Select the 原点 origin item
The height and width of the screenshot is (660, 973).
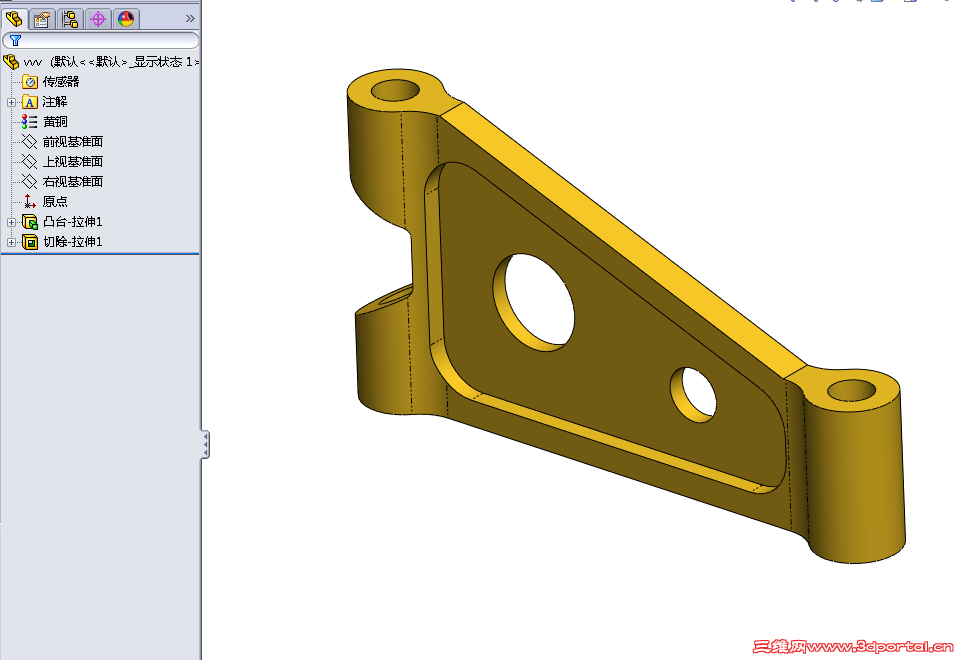pos(45,201)
